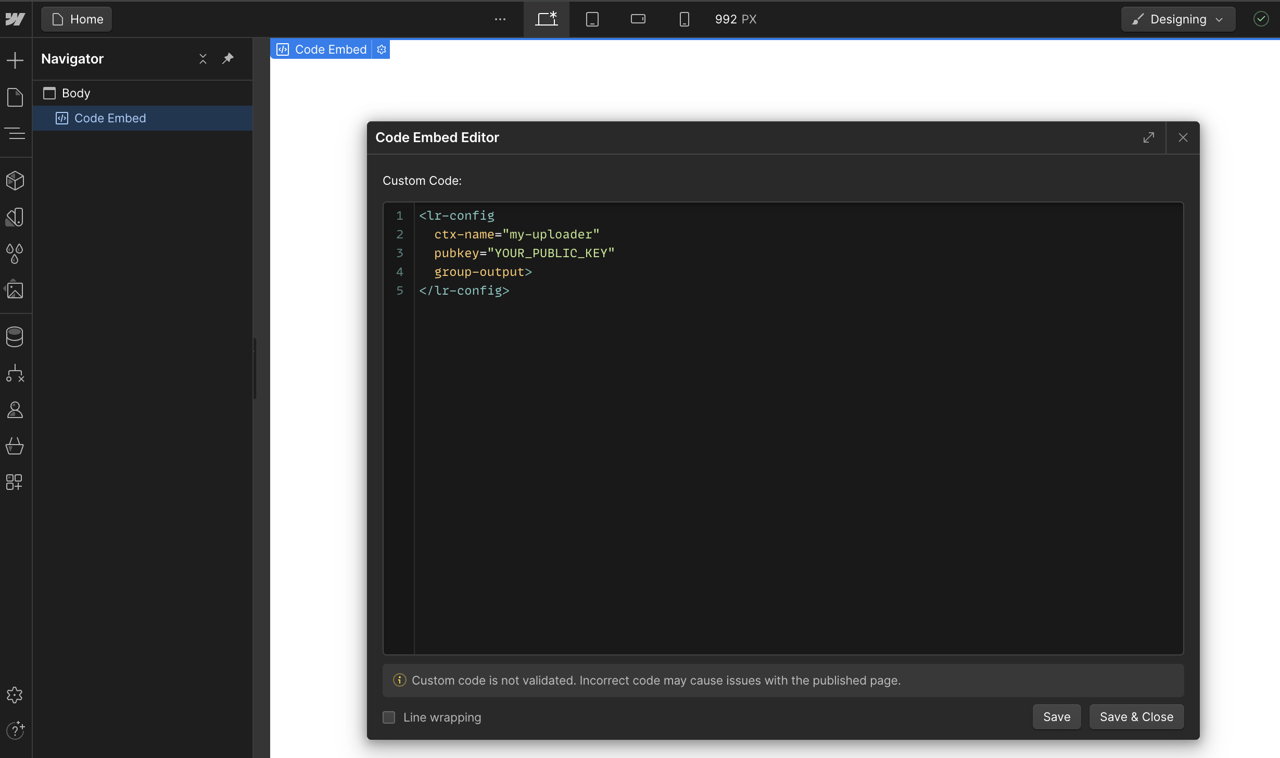Select Body in the Navigator tree
Viewport: 1280px width, 758px height.
tap(76, 93)
